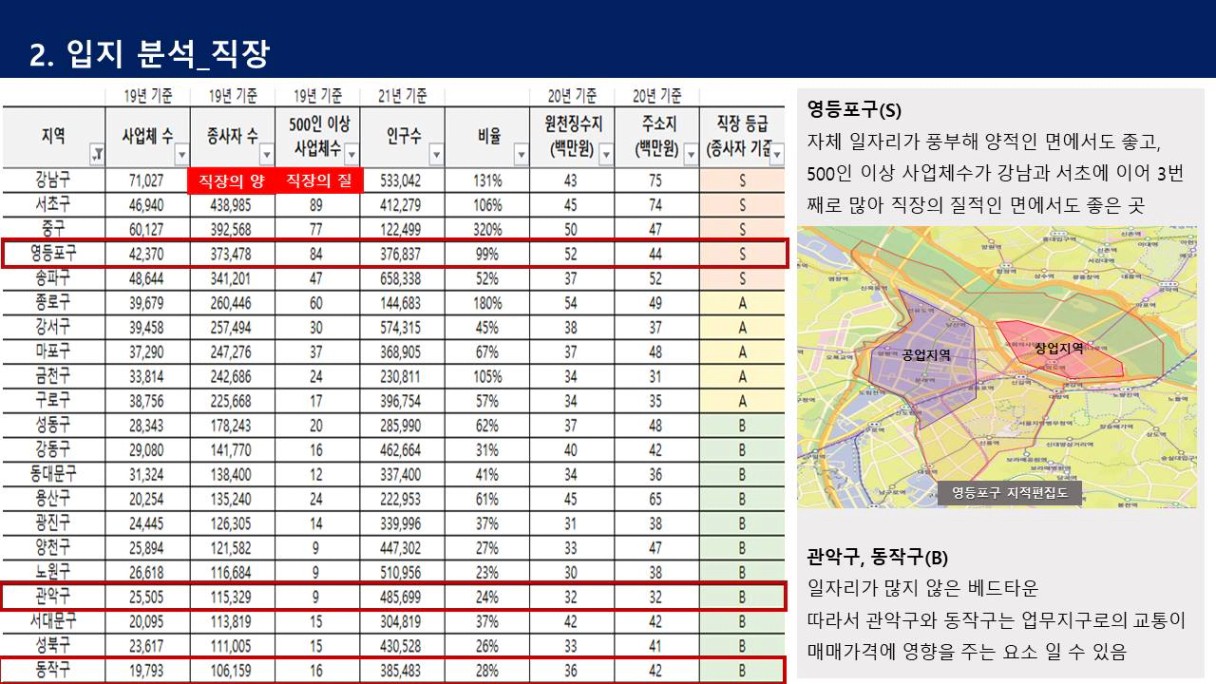Click the 송파구 region cell
Viewport: 1216px width, 684px height.
[52, 278]
